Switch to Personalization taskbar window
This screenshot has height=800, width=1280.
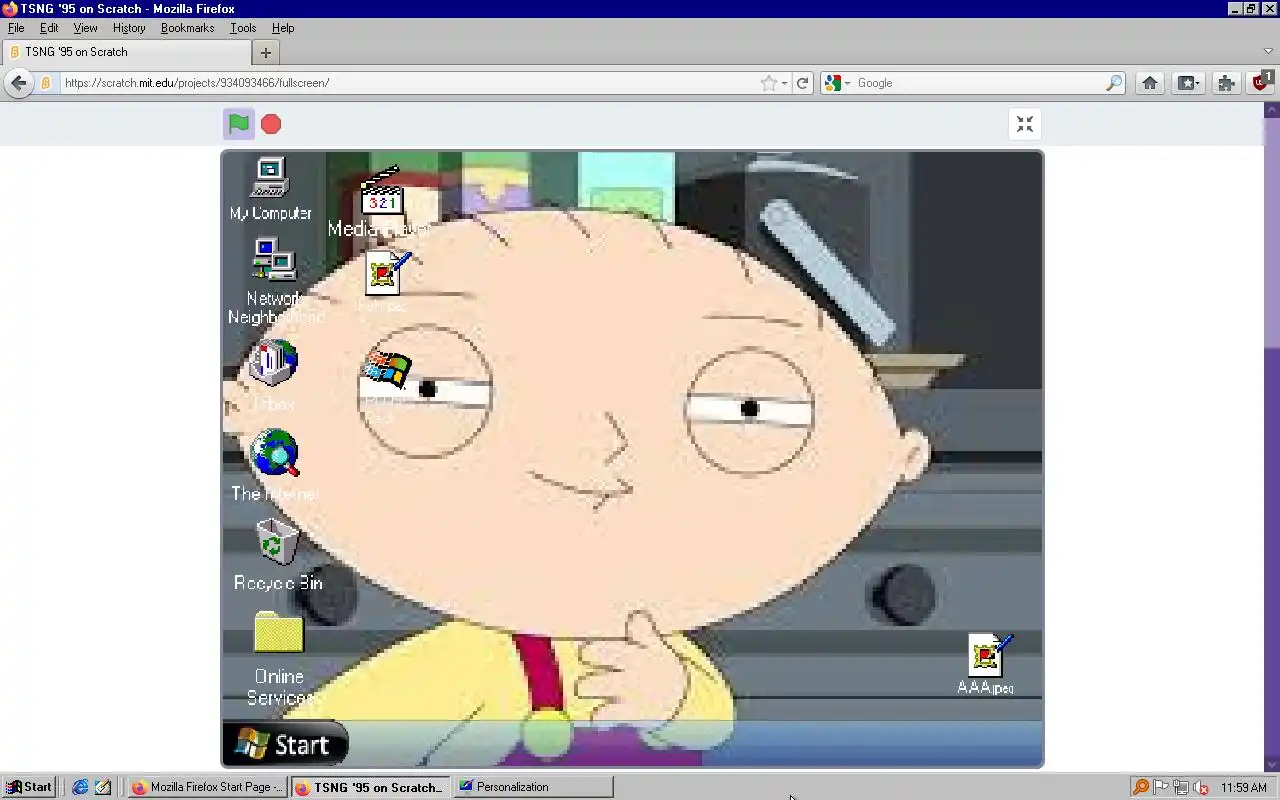(533, 787)
